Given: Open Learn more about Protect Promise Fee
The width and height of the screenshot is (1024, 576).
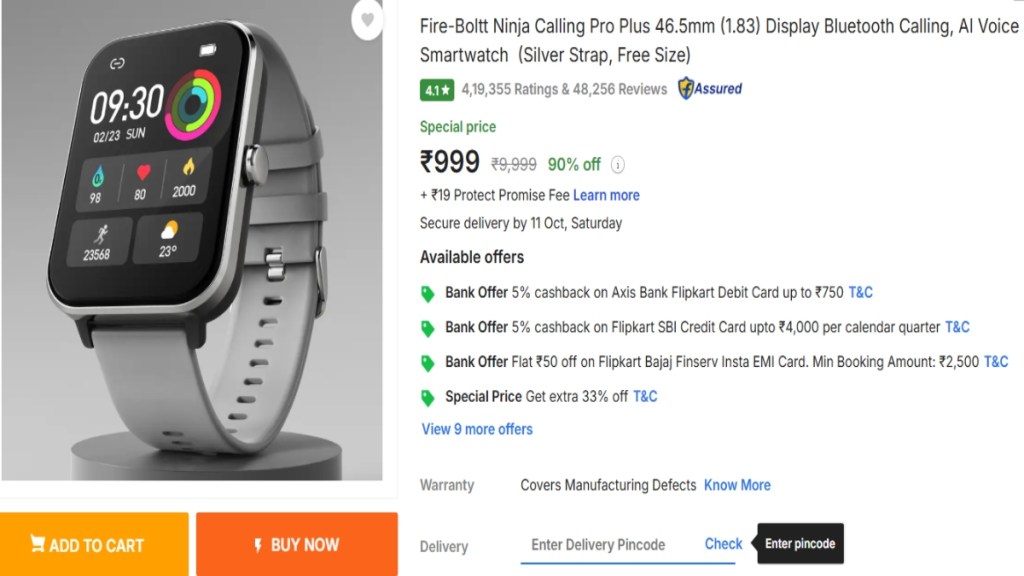Looking at the screenshot, I should (606, 195).
